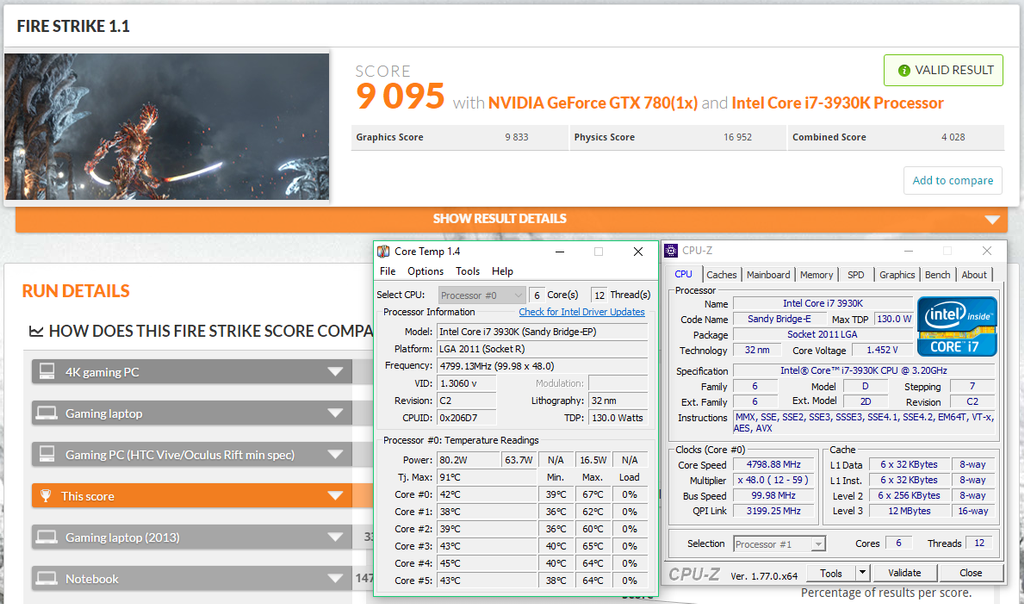Expand the This score row with its arrow
The image size is (1024, 604).
[336, 496]
